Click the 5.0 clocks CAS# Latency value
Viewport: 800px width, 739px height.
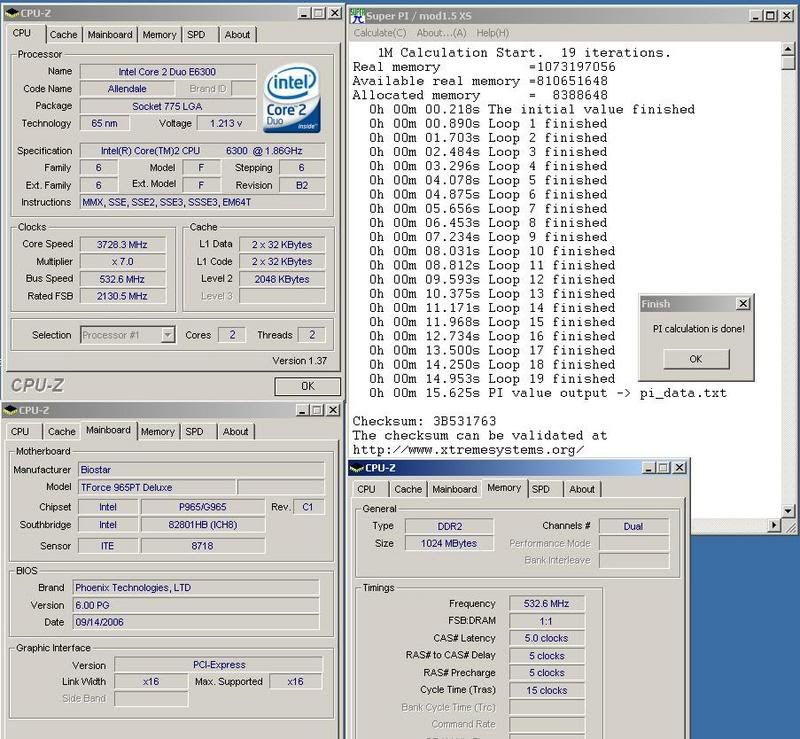click(546, 638)
